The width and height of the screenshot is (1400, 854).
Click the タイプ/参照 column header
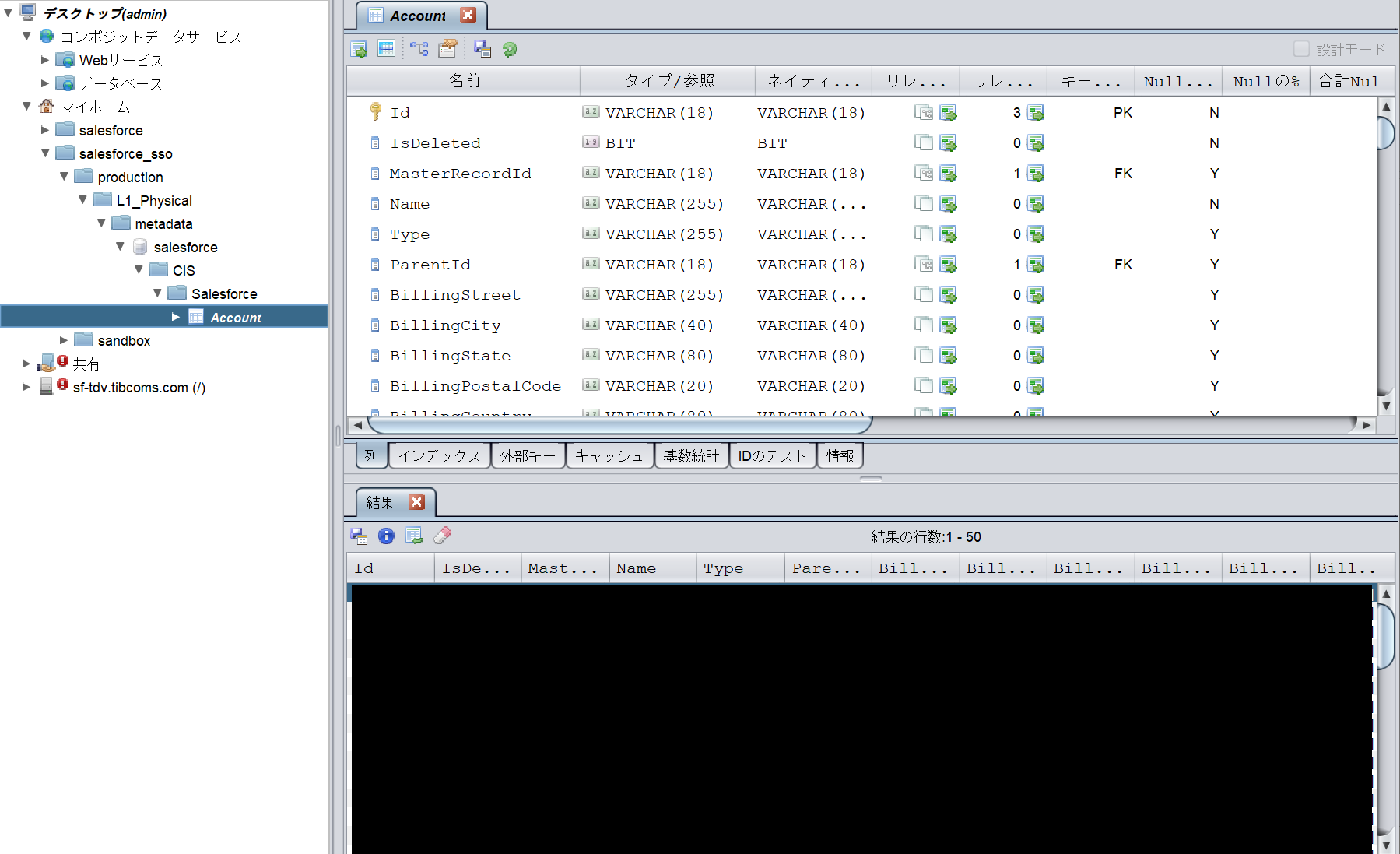pyautogui.click(x=668, y=81)
